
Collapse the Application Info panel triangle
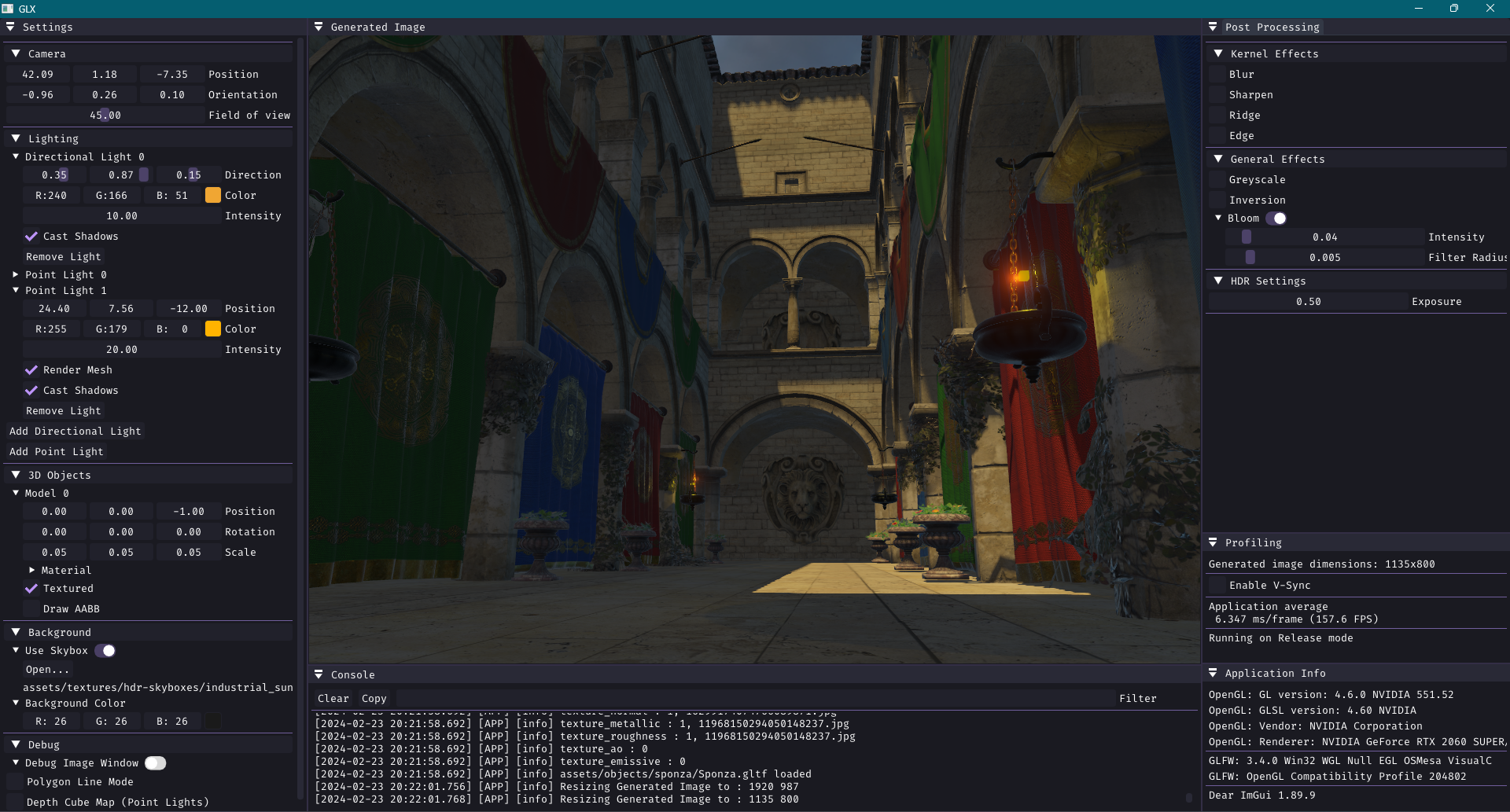(x=1213, y=673)
